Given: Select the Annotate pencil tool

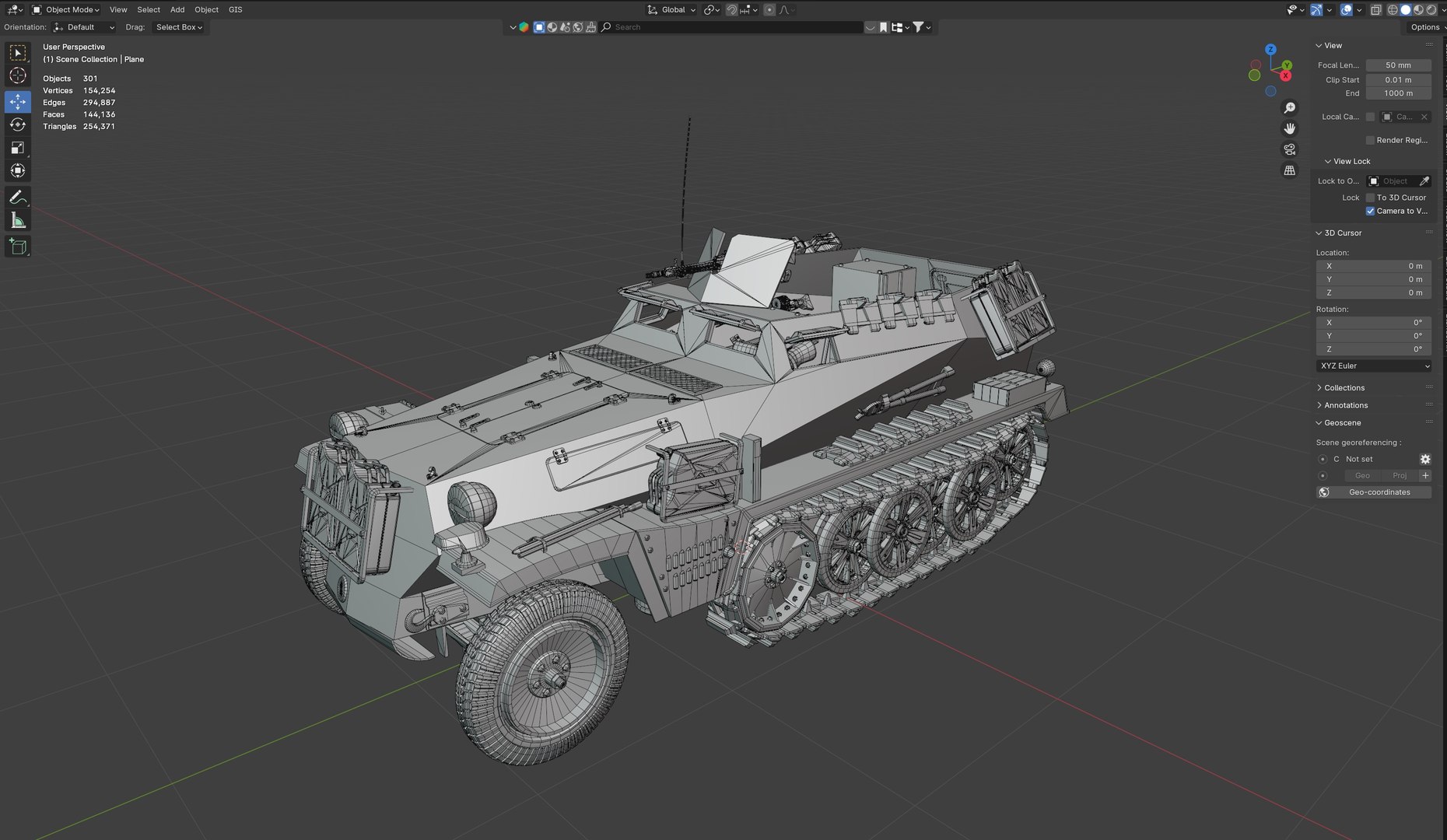Looking at the screenshot, I should coord(17,198).
